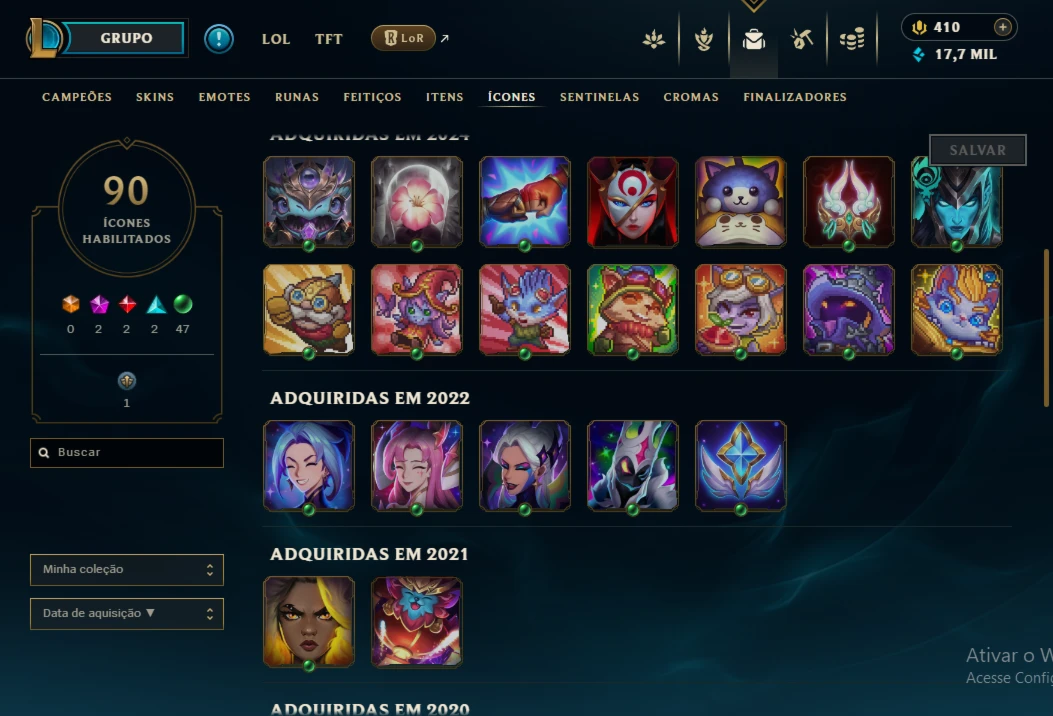Open the Loot hammer icon
Image resolution: width=1053 pixels, height=716 pixels.
pyautogui.click(x=802, y=39)
